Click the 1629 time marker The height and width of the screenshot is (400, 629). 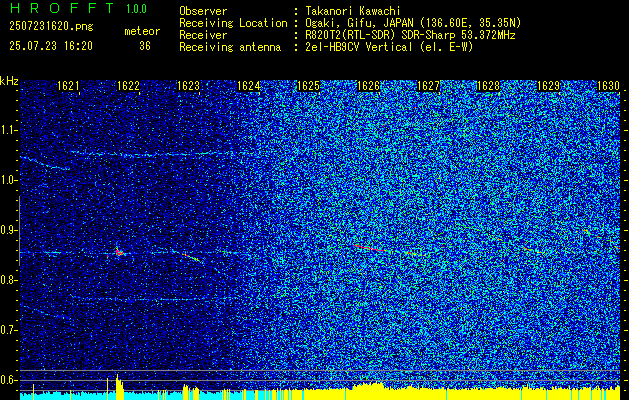click(548, 86)
